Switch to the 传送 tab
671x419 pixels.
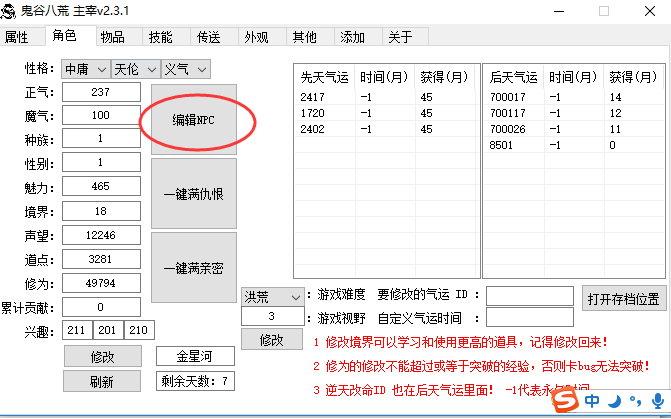(214, 37)
